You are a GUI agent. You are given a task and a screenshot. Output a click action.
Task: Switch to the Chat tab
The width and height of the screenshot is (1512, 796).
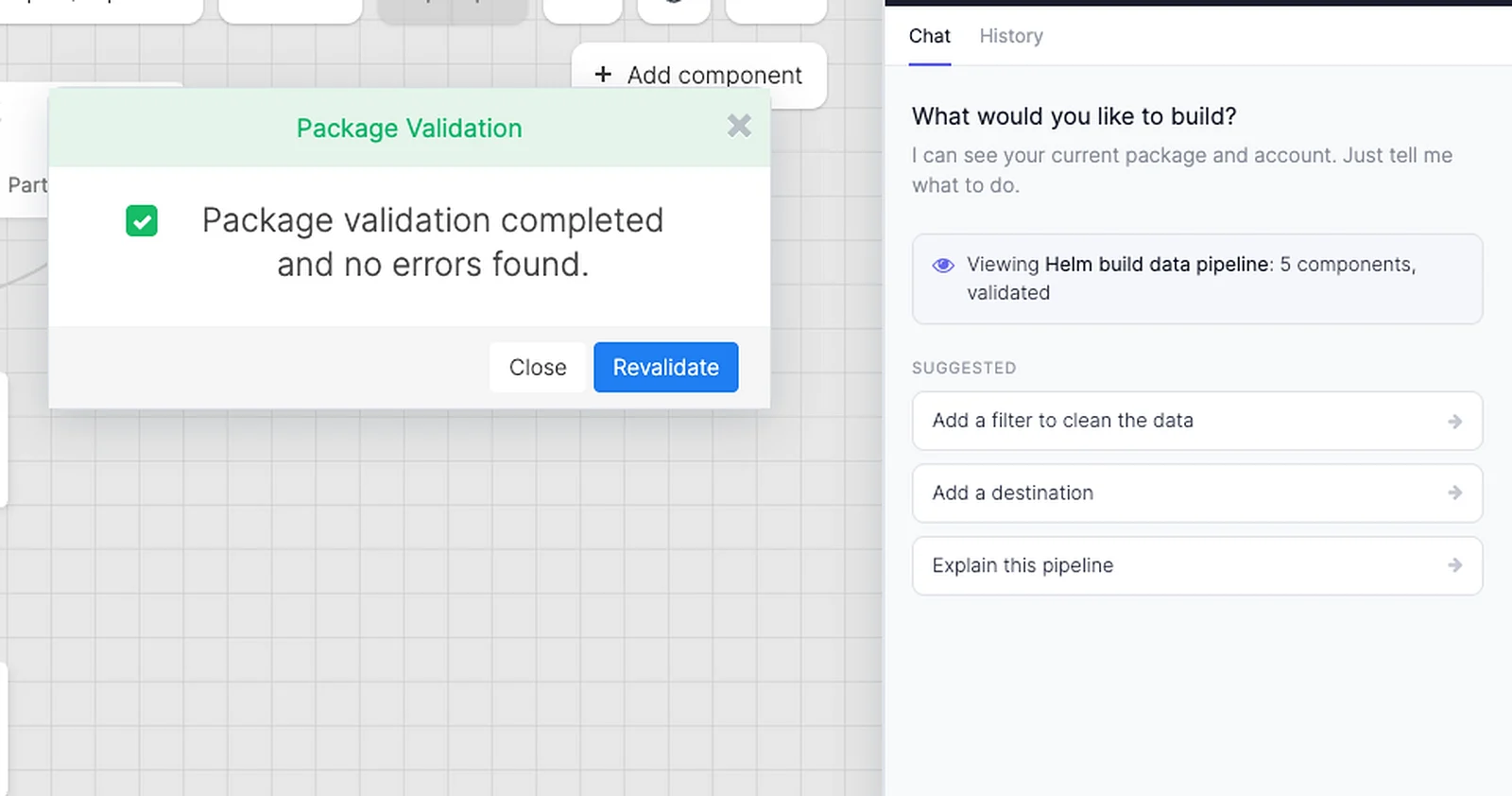click(930, 36)
